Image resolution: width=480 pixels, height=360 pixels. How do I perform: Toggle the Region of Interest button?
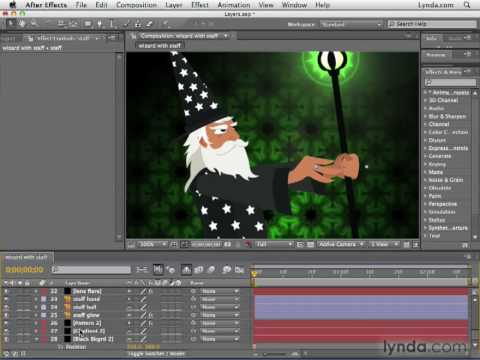[x=300, y=245]
